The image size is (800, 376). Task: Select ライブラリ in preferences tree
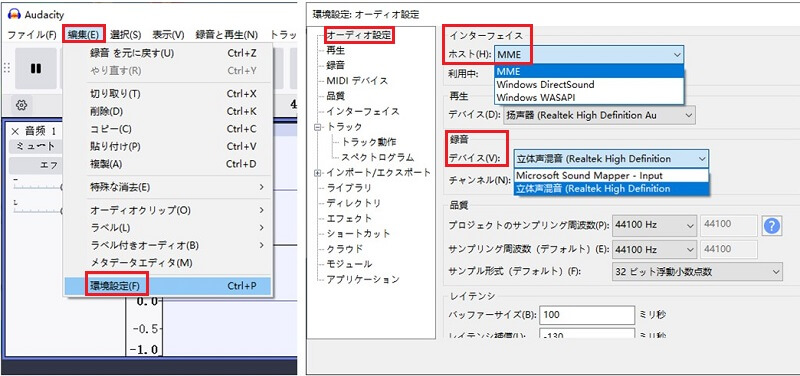[x=349, y=188]
